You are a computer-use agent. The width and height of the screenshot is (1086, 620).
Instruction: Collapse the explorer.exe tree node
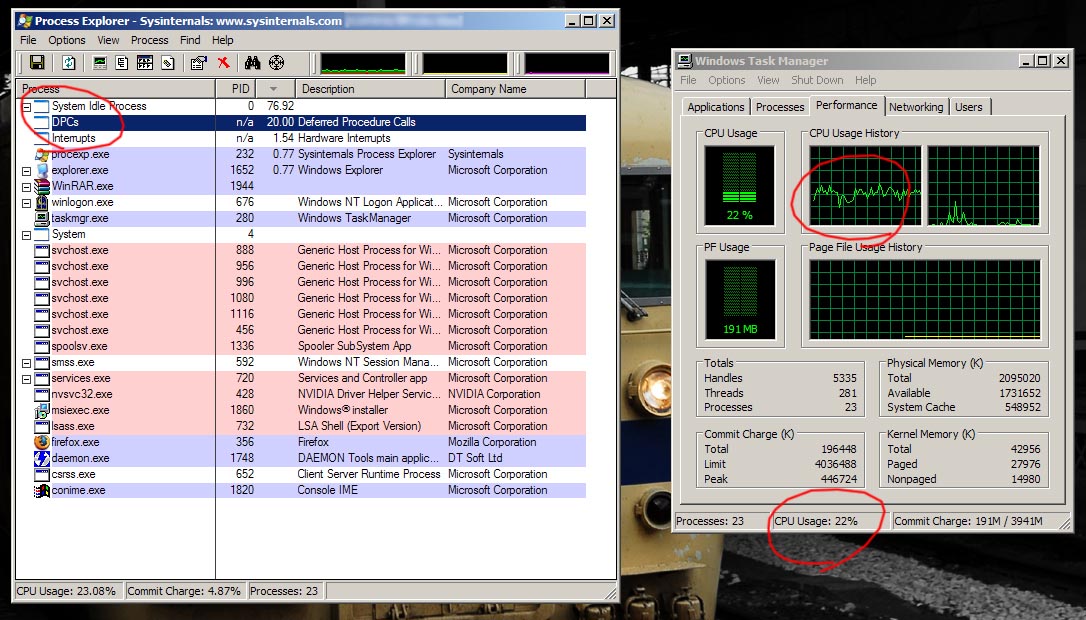click(x=26, y=171)
